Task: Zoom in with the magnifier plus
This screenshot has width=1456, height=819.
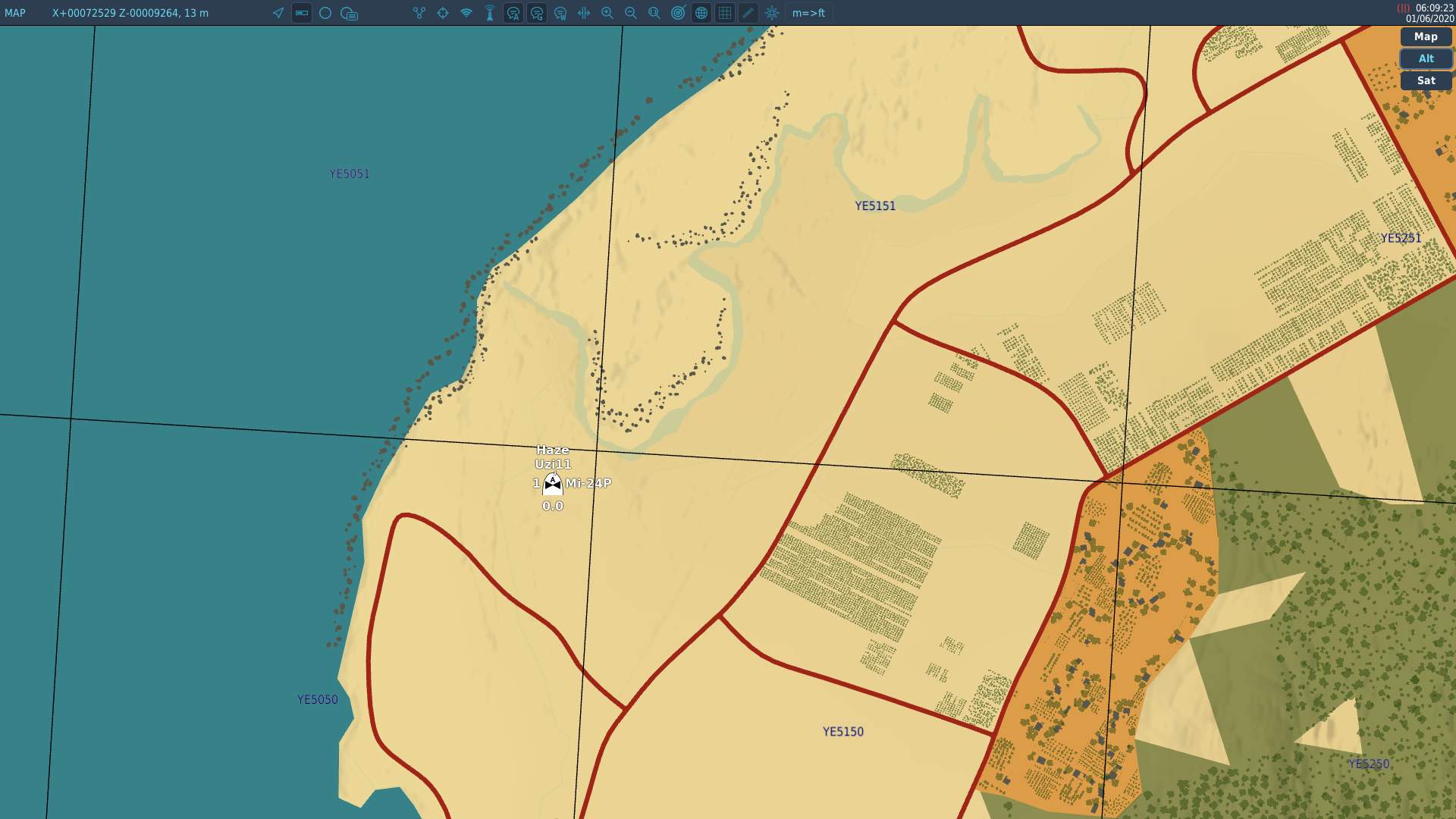Action: [x=607, y=13]
